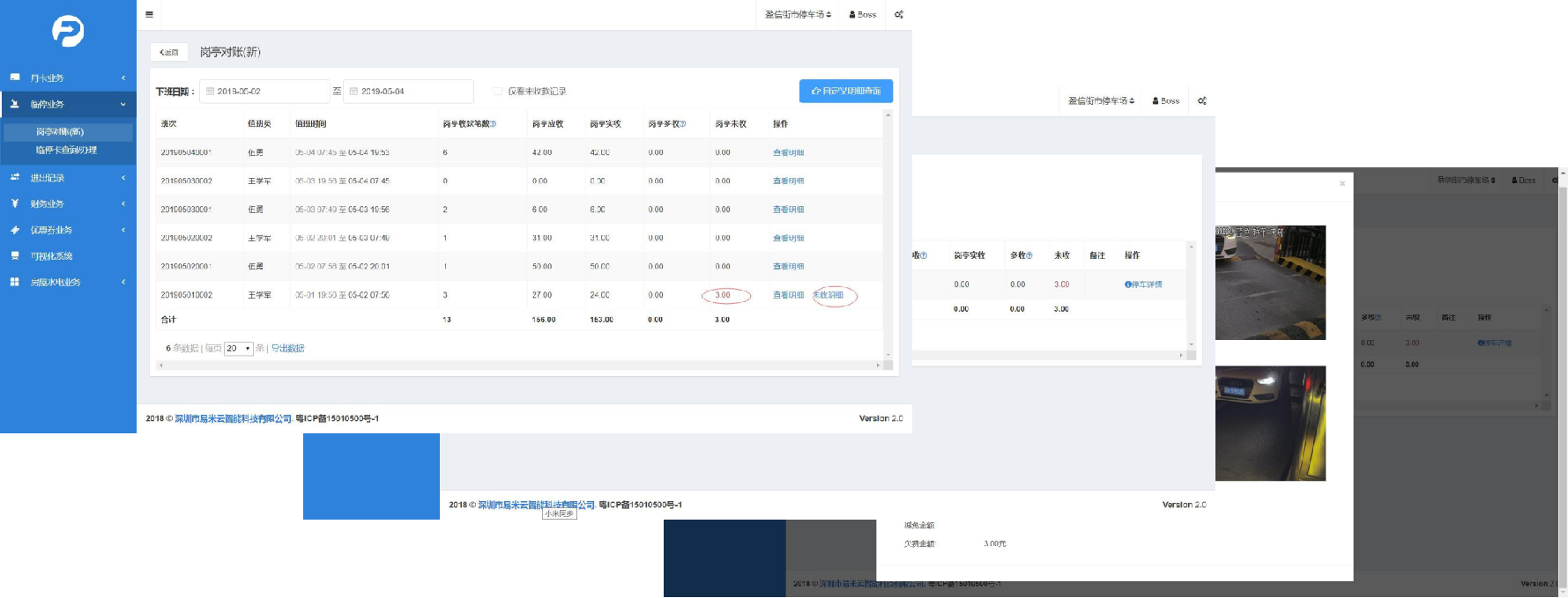Open the 盈信街市停车场 selector in middle window
Image resolution: width=1568 pixels, height=598 pixels.
[1102, 100]
